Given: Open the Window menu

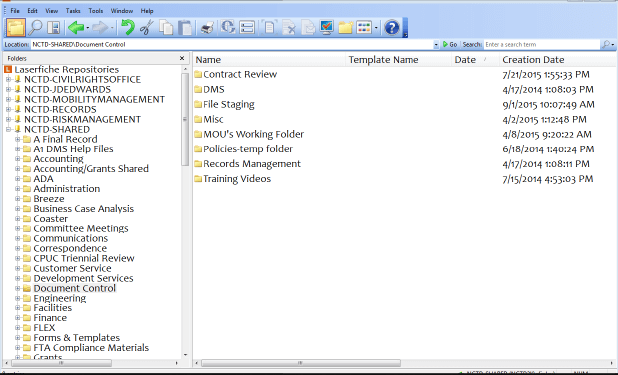Looking at the screenshot, I should tap(121, 11).
